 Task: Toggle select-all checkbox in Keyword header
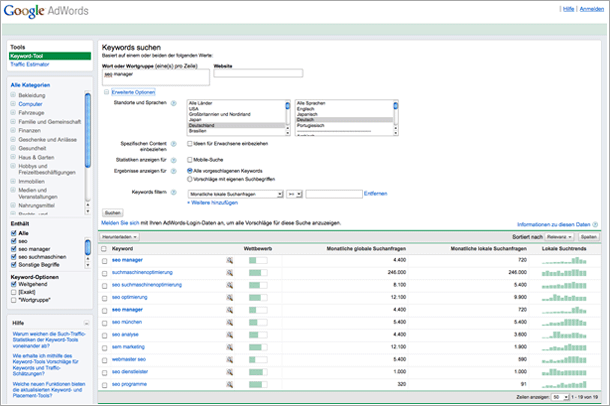click(104, 249)
